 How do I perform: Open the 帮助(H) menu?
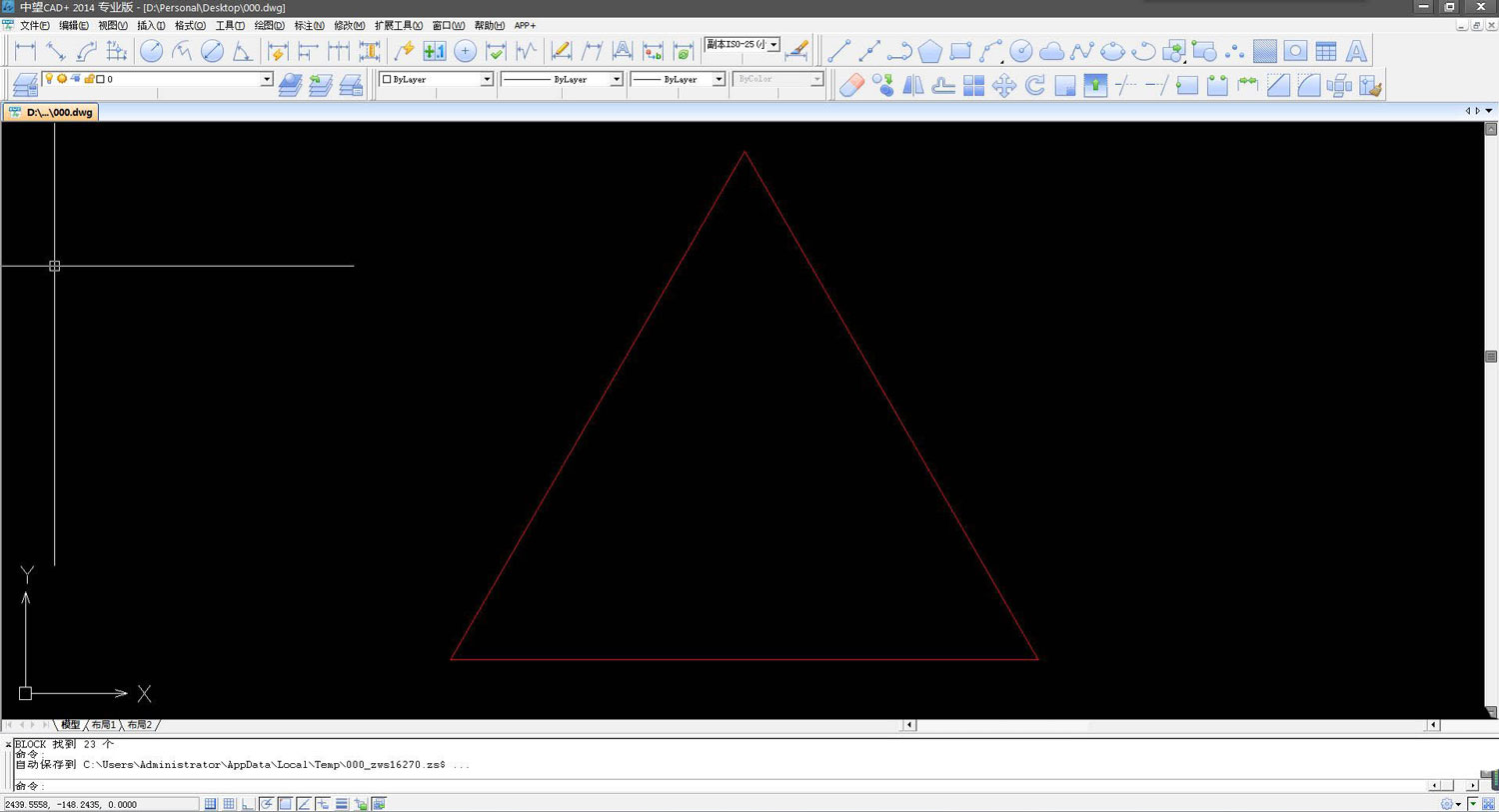tap(489, 25)
